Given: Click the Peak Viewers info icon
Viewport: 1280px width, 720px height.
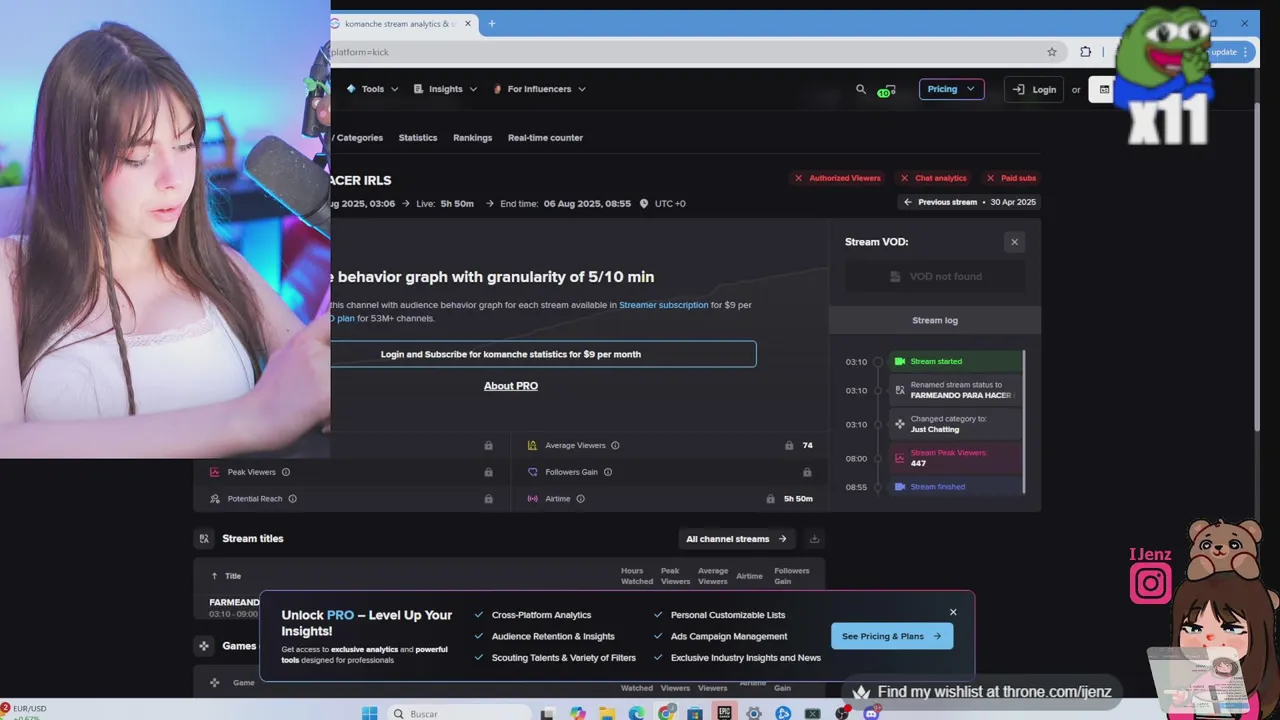Looking at the screenshot, I should pyautogui.click(x=286, y=472).
